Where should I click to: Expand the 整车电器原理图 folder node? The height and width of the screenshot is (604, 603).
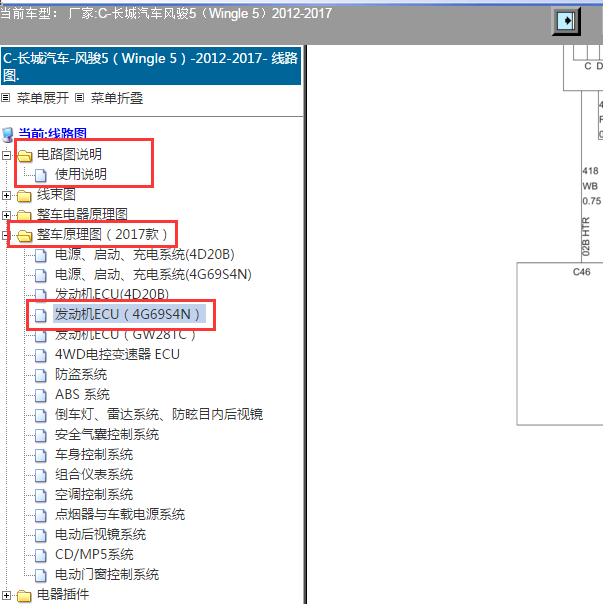pos(6,215)
